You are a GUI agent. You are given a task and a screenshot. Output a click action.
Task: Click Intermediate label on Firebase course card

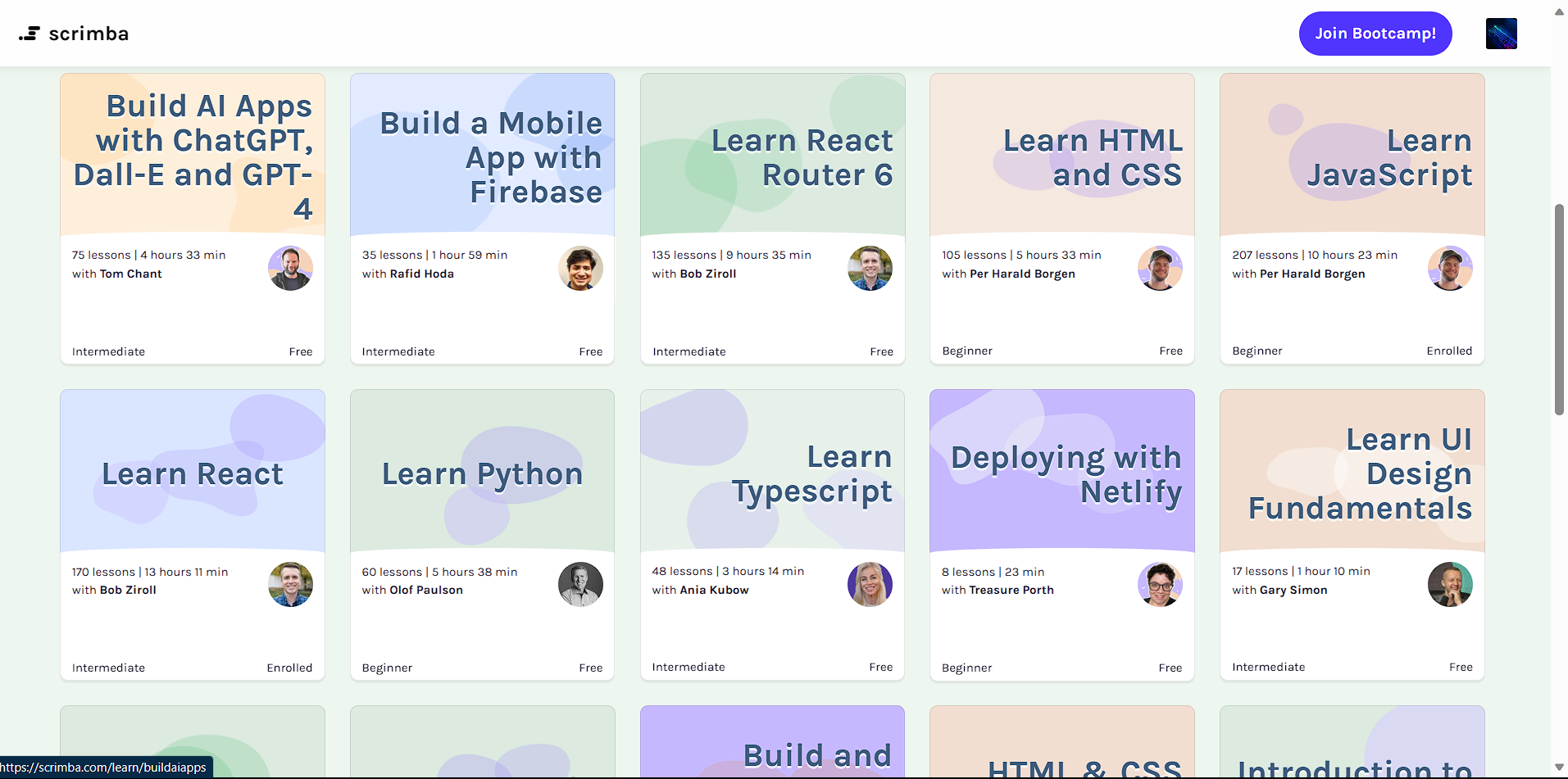tap(398, 351)
